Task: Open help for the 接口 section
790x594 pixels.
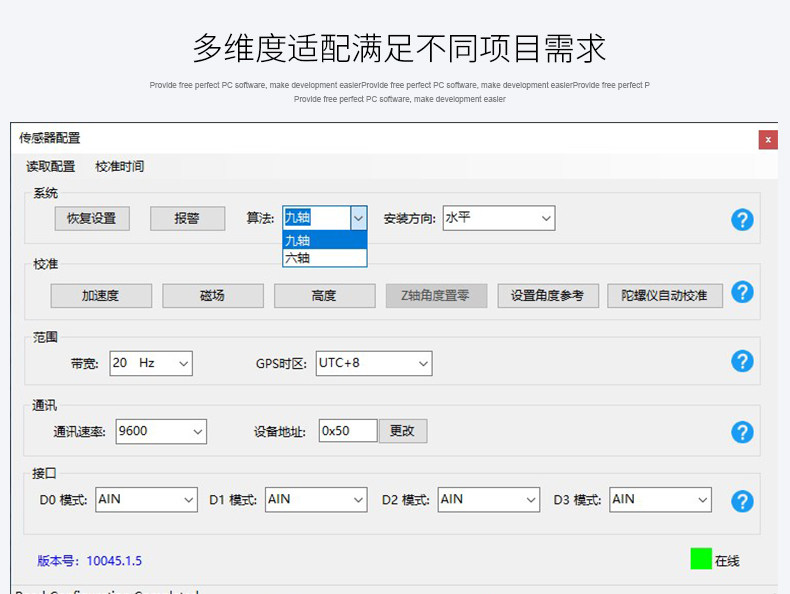Action: [742, 501]
